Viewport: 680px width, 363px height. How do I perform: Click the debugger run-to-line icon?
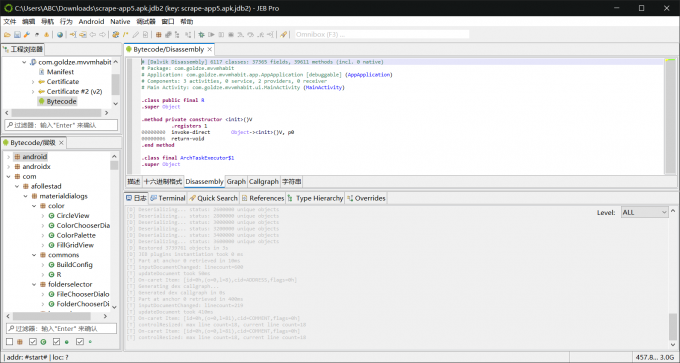point(270,35)
